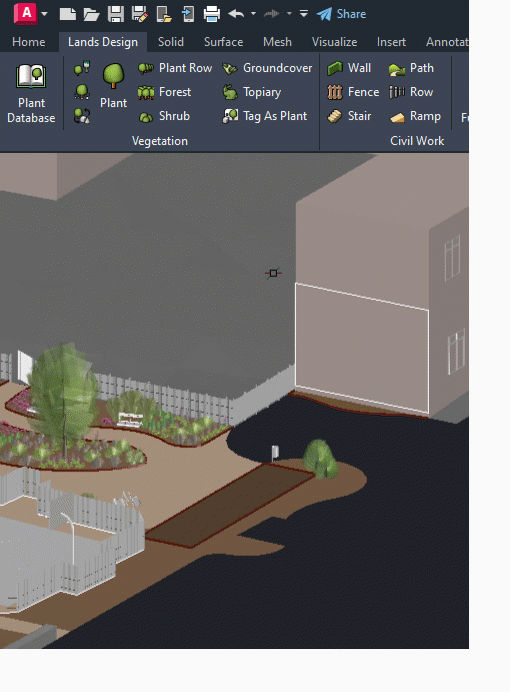The width and height of the screenshot is (510, 692).
Task: Select the Lands Design tab
Action: pyautogui.click(x=103, y=42)
